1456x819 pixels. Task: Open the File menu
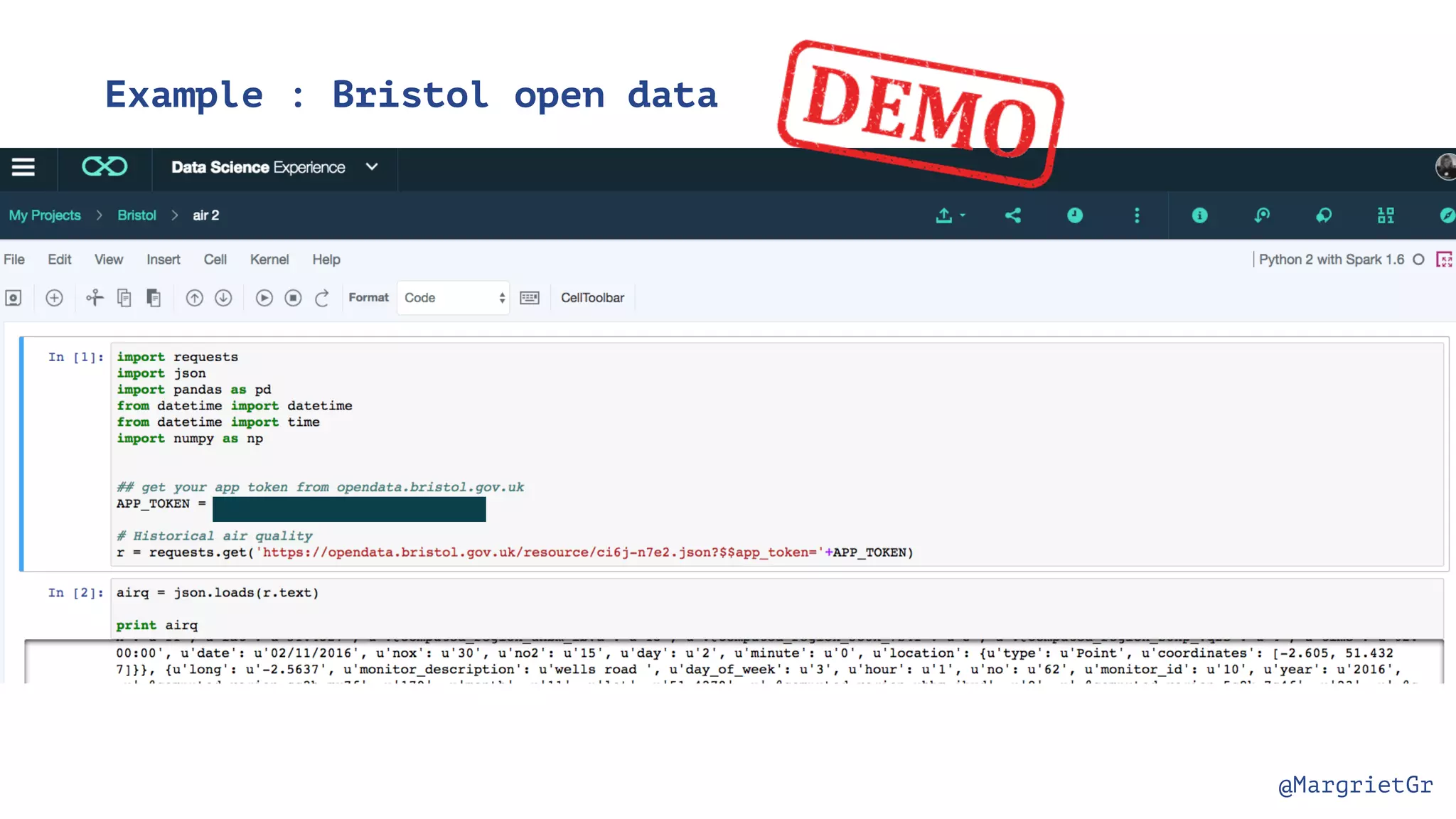pyautogui.click(x=14, y=259)
